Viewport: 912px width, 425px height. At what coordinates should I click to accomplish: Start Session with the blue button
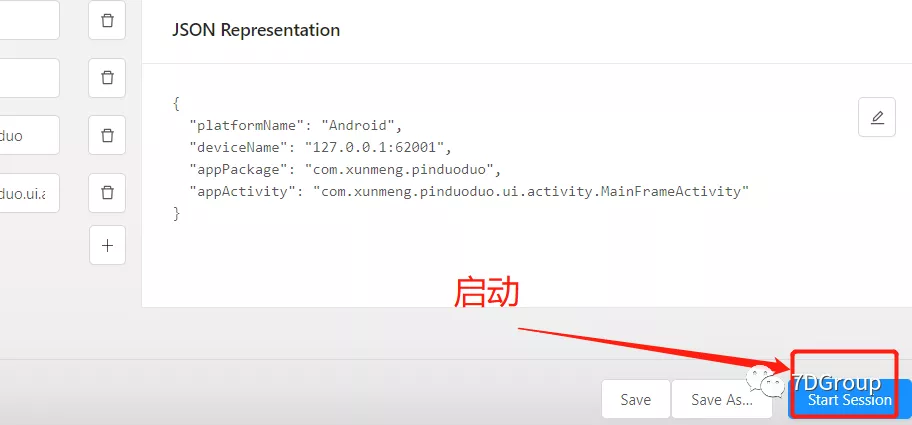[x=850, y=399]
